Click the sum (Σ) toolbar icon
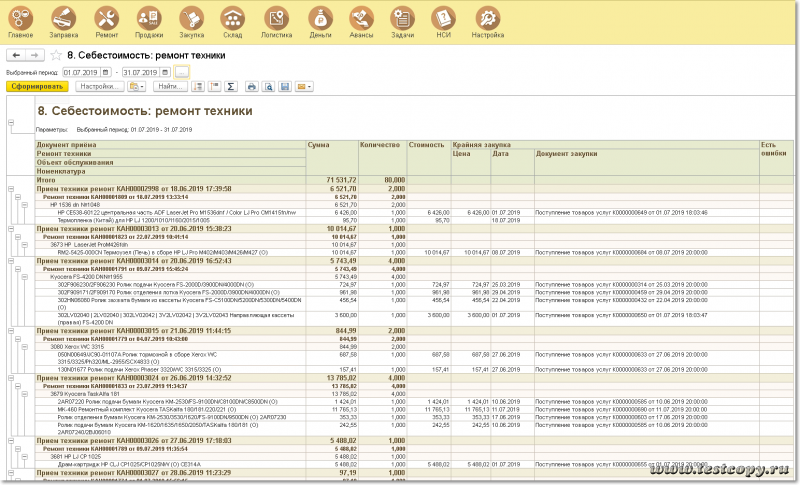Image resolution: width=800 pixels, height=485 pixels. tap(231, 87)
